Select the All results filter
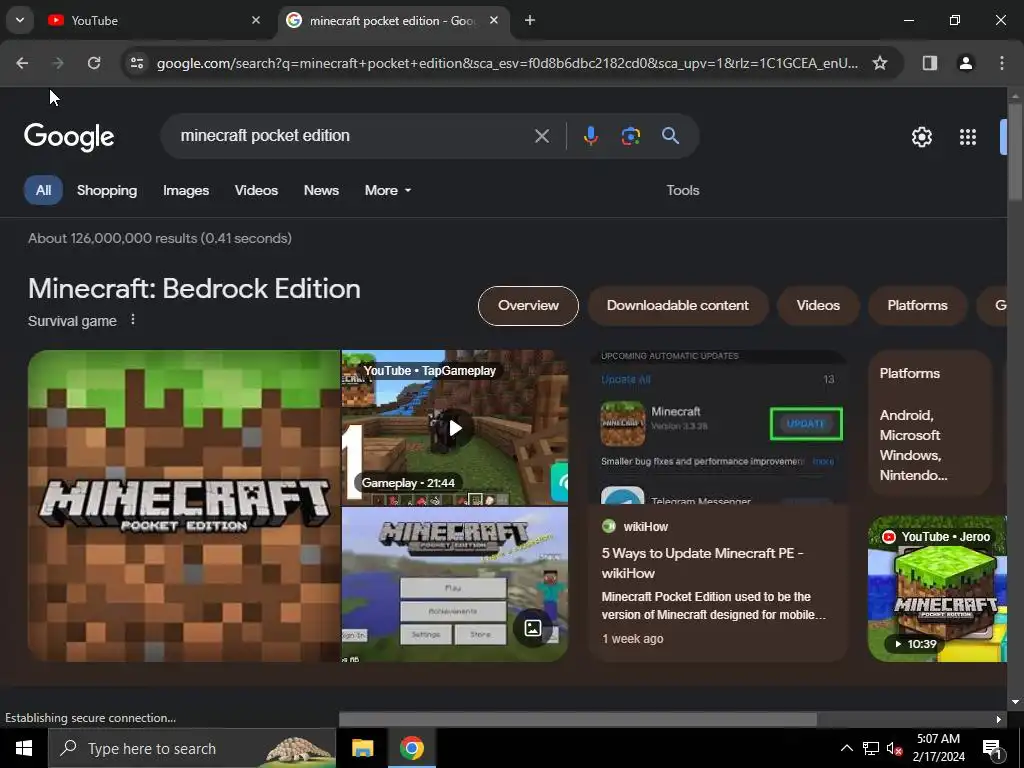Viewport: 1024px width, 768px height. (x=43, y=190)
